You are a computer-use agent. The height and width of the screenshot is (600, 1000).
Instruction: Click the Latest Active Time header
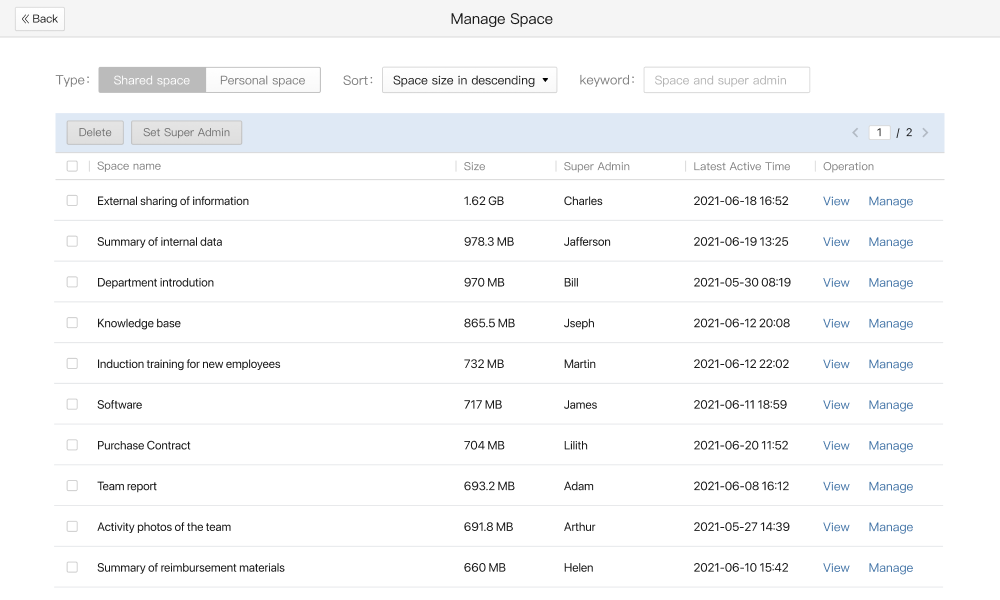point(742,166)
